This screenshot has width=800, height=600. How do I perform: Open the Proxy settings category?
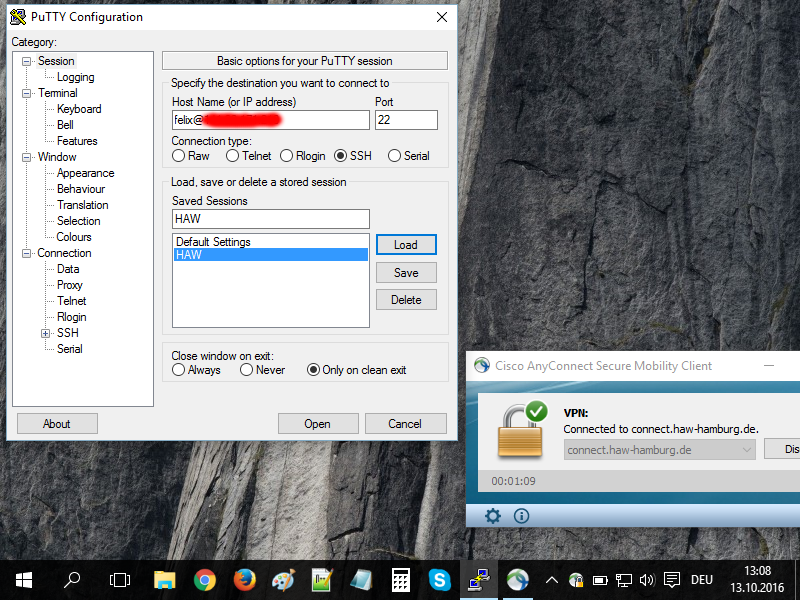click(69, 285)
